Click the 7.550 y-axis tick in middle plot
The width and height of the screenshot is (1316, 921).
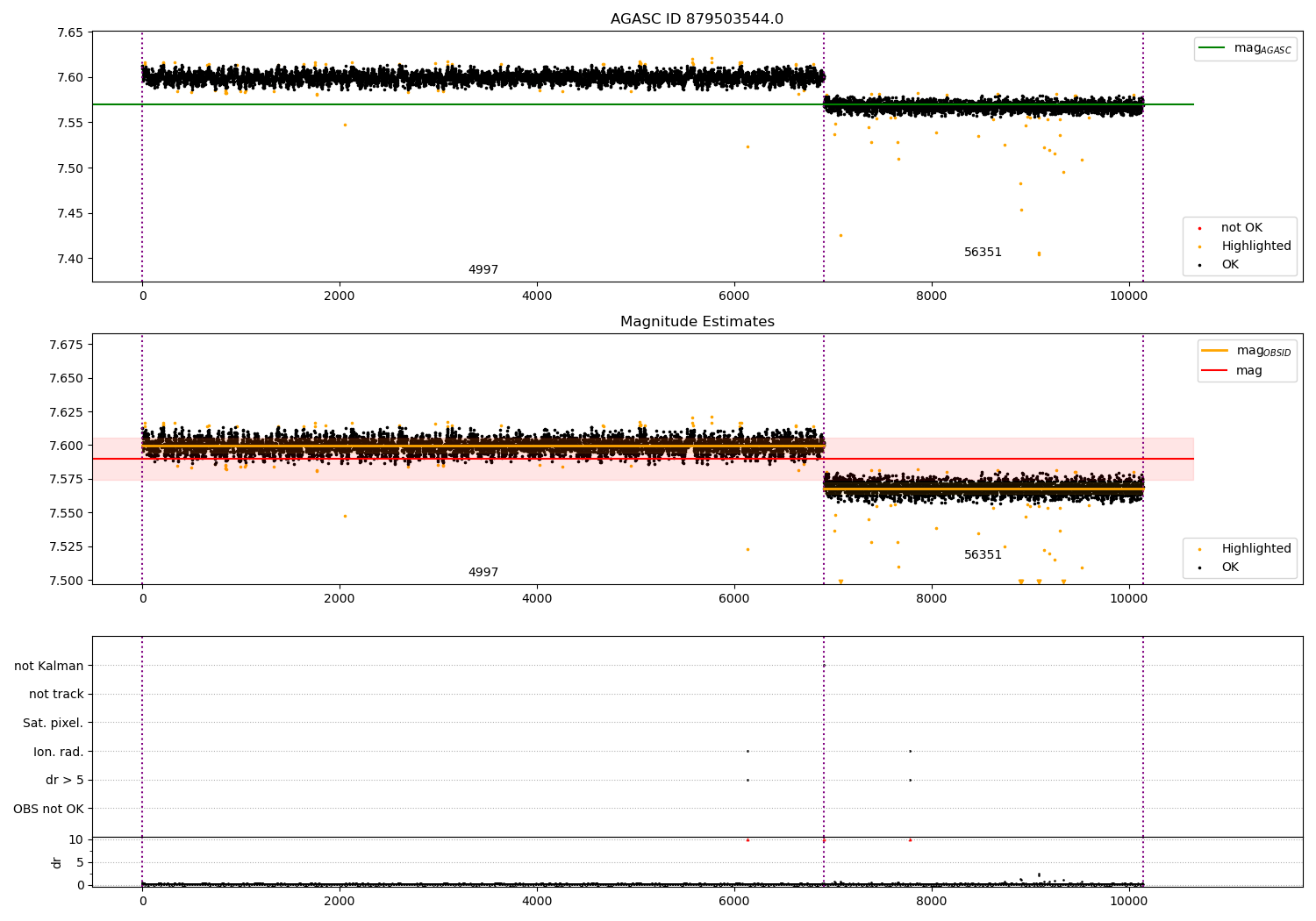[66, 513]
